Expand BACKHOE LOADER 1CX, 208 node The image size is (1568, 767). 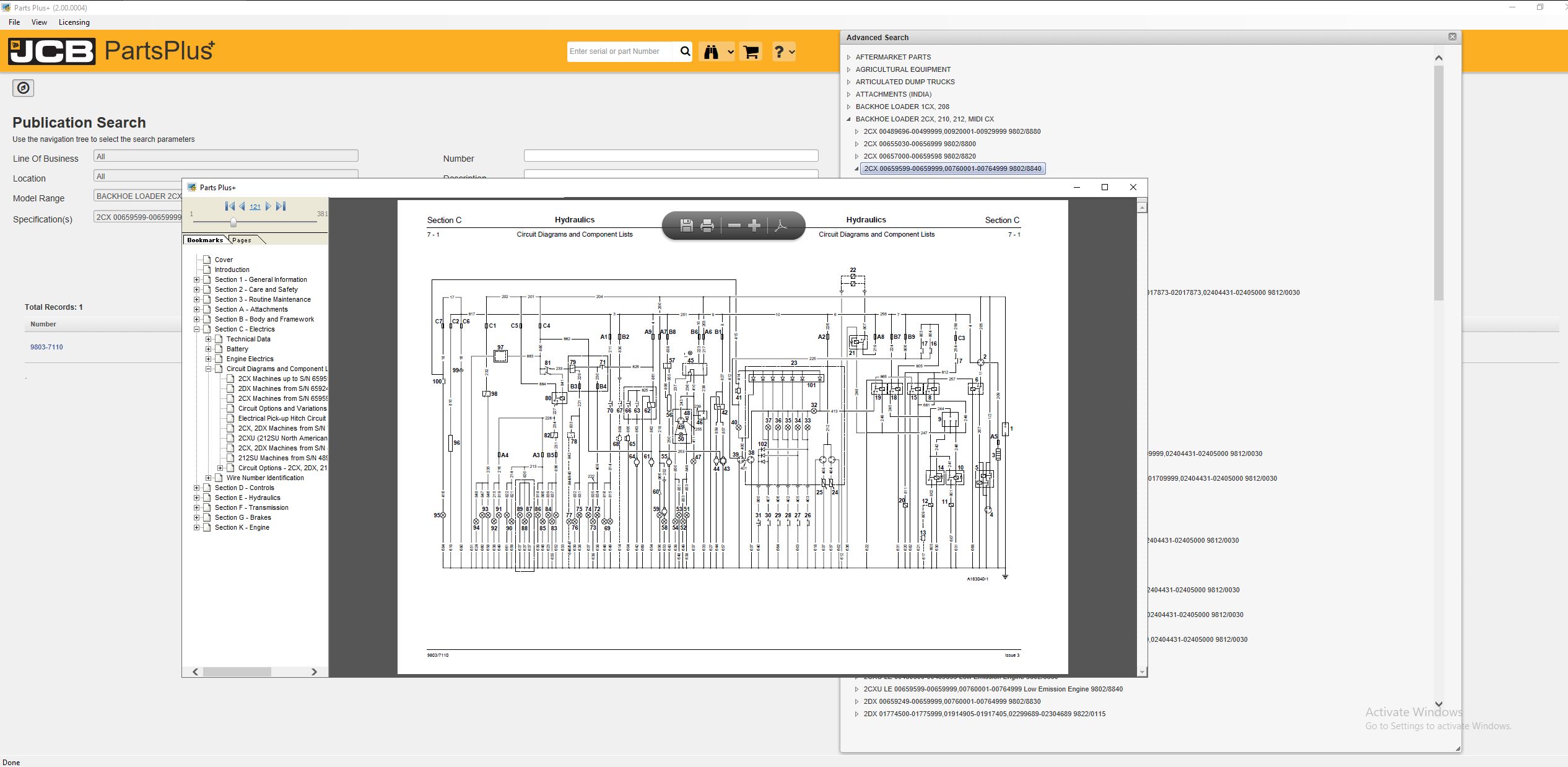tap(848, 107)
